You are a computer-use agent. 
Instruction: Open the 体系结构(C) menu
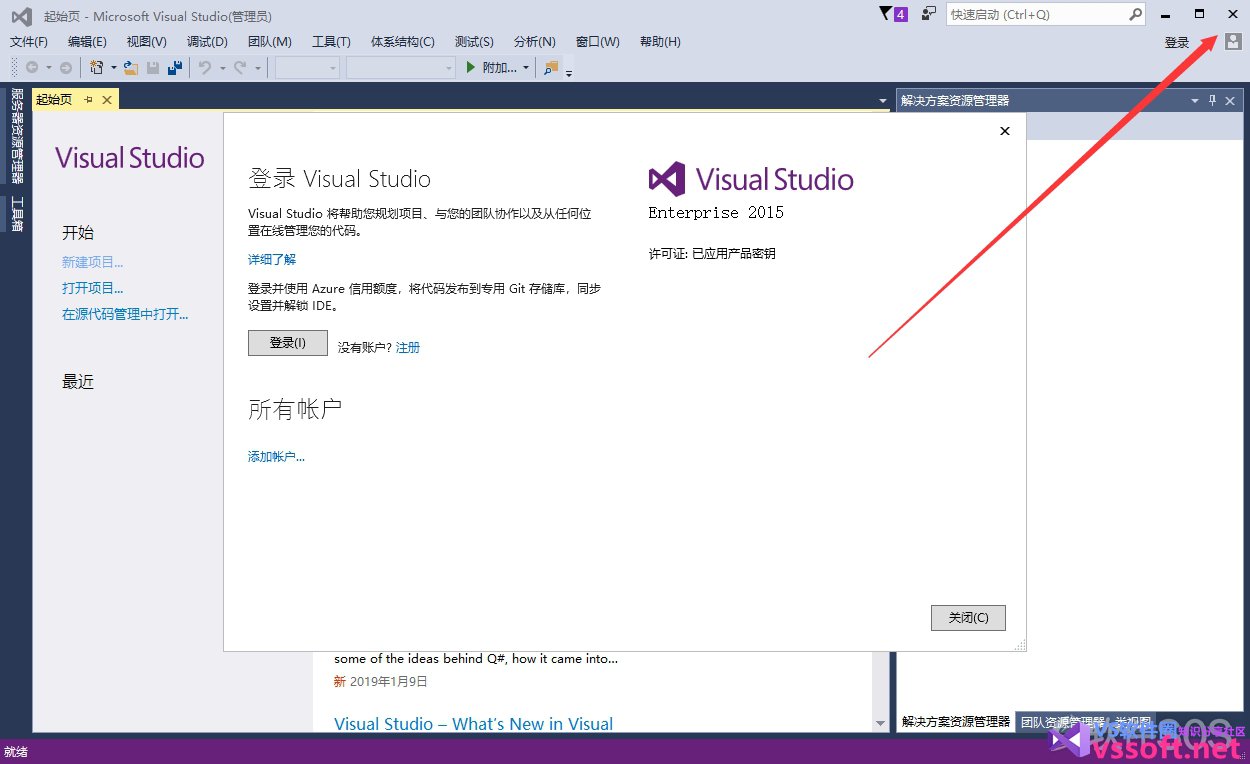pos(403,42)
